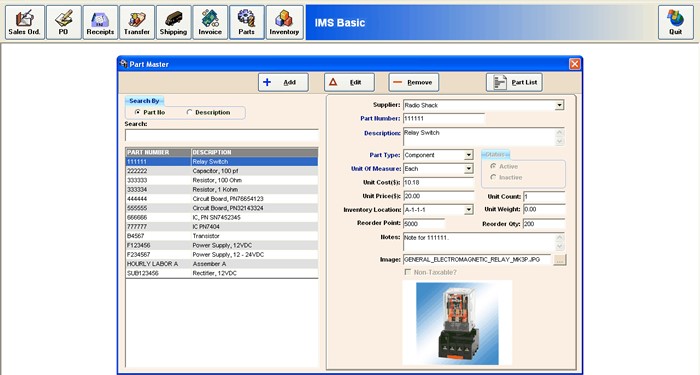Select the Power Supply, 12VDC row
700x375 pixels.
[x=222, y=245]
